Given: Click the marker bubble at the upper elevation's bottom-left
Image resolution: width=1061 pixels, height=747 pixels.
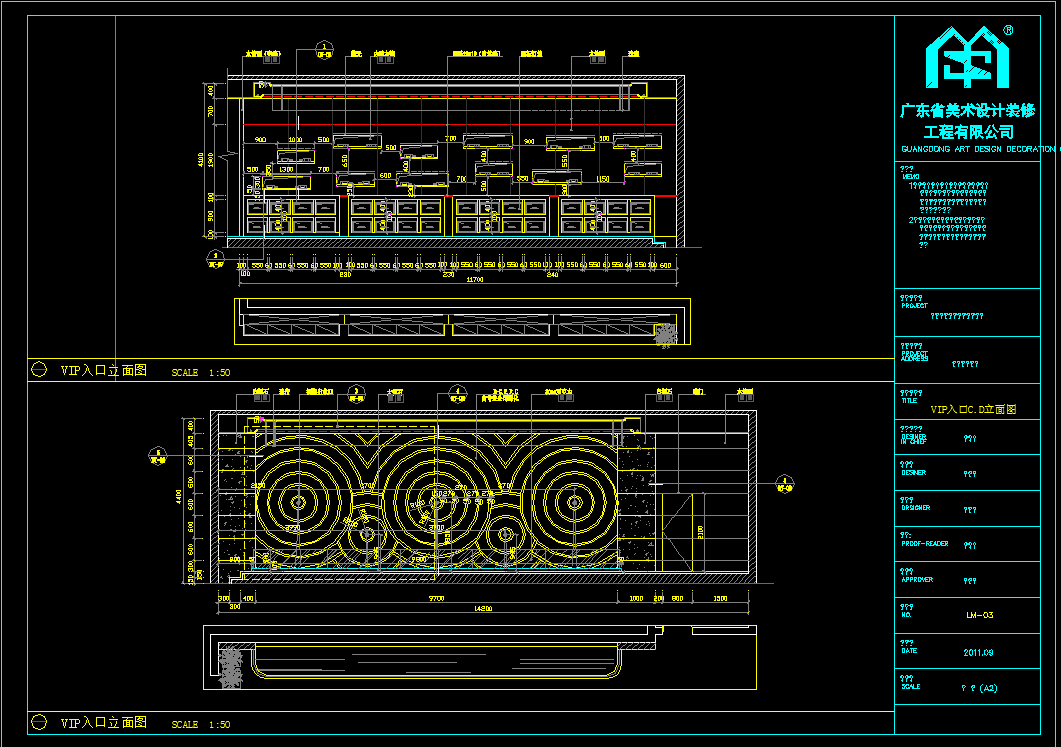Looking at the screenshot, I should pyautogui.click(x=215, y=258).
